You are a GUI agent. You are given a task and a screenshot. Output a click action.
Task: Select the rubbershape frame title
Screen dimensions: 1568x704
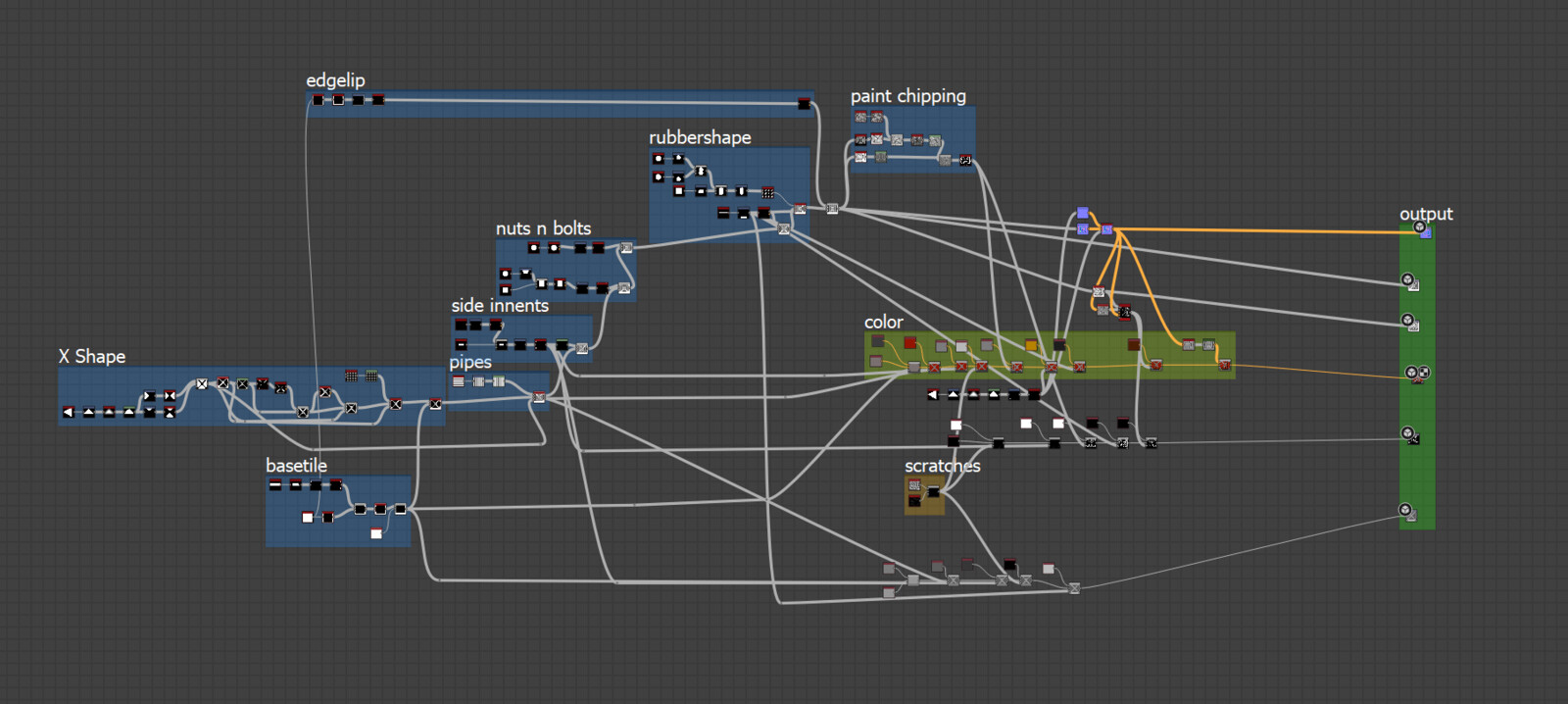pyautogui.click(x=700, y=137)
